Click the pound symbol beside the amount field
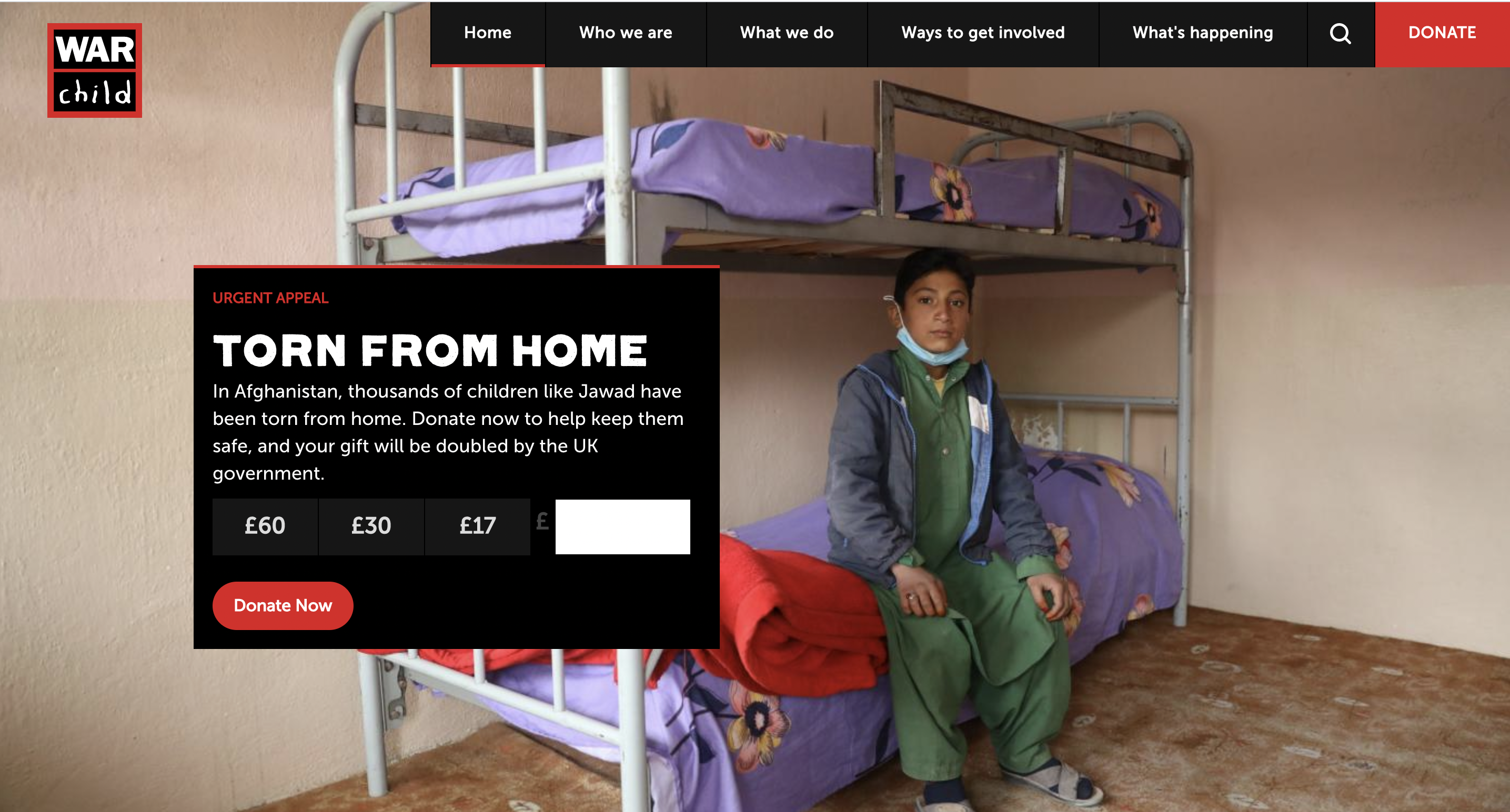1510x812 pixels. [x=542, y=521]
